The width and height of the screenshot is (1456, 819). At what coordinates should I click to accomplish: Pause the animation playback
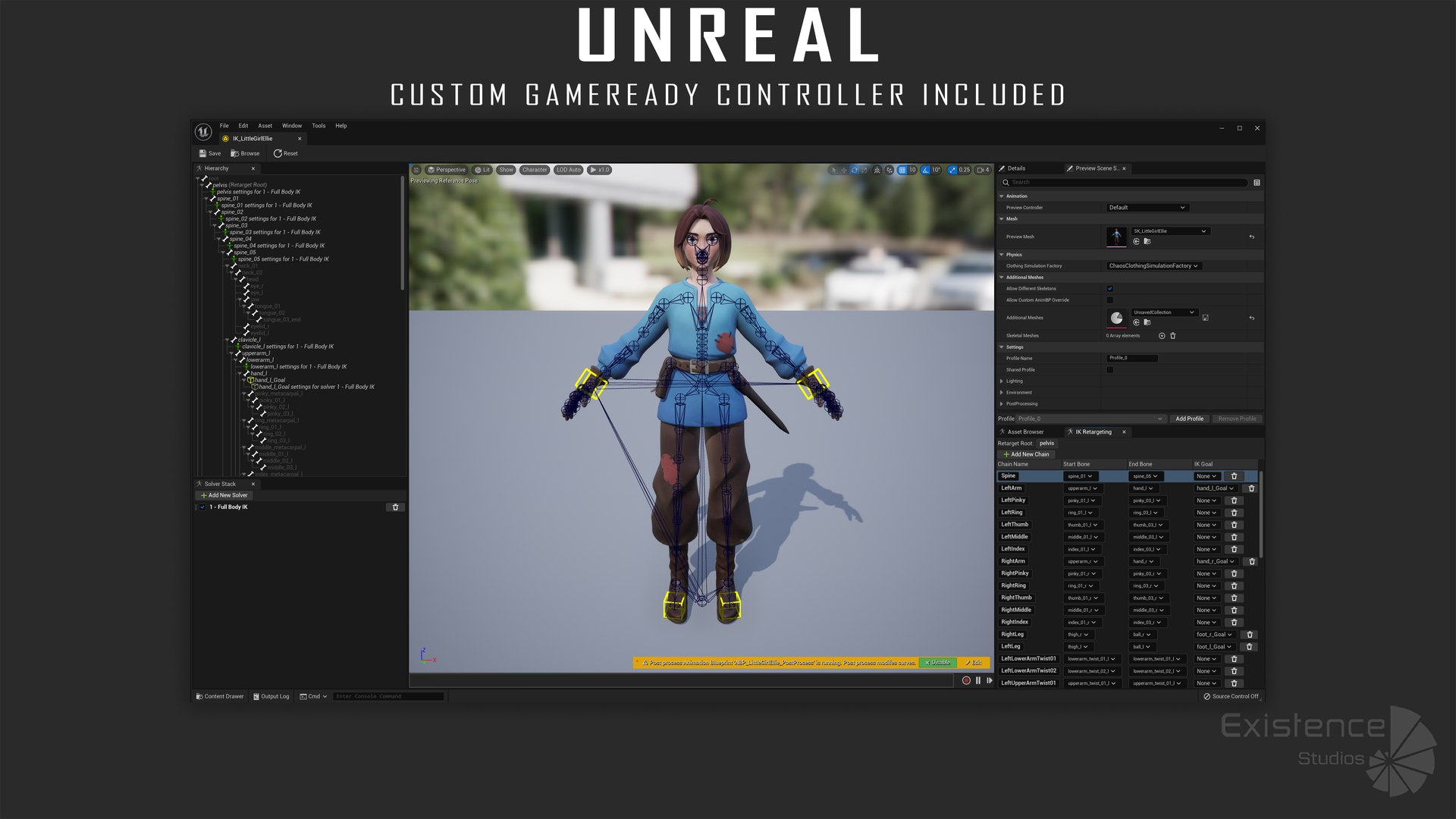[978, 680]
